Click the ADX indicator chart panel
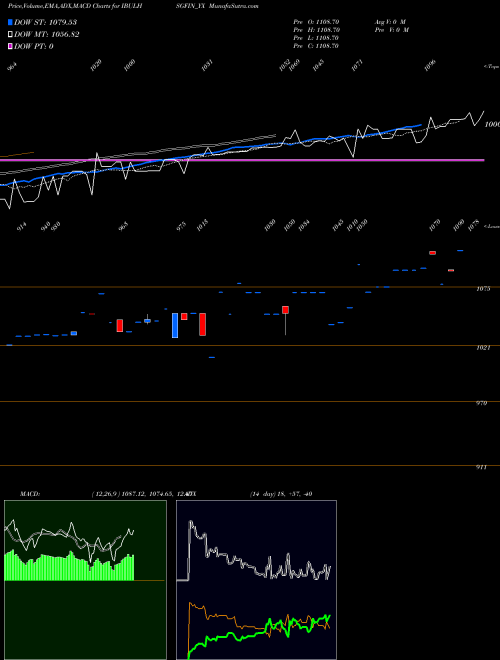The height and width of the screenshot is (660, 500). [256, 580]
